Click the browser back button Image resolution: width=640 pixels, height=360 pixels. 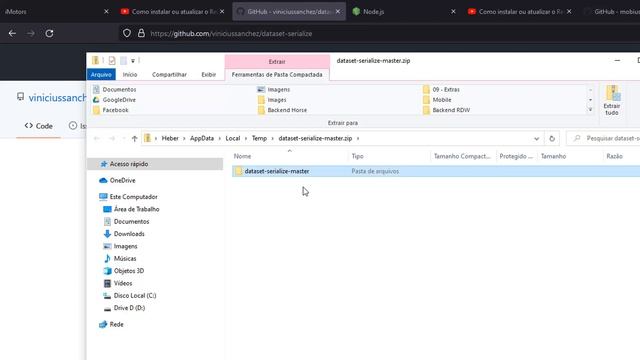[x=12, y=33]
